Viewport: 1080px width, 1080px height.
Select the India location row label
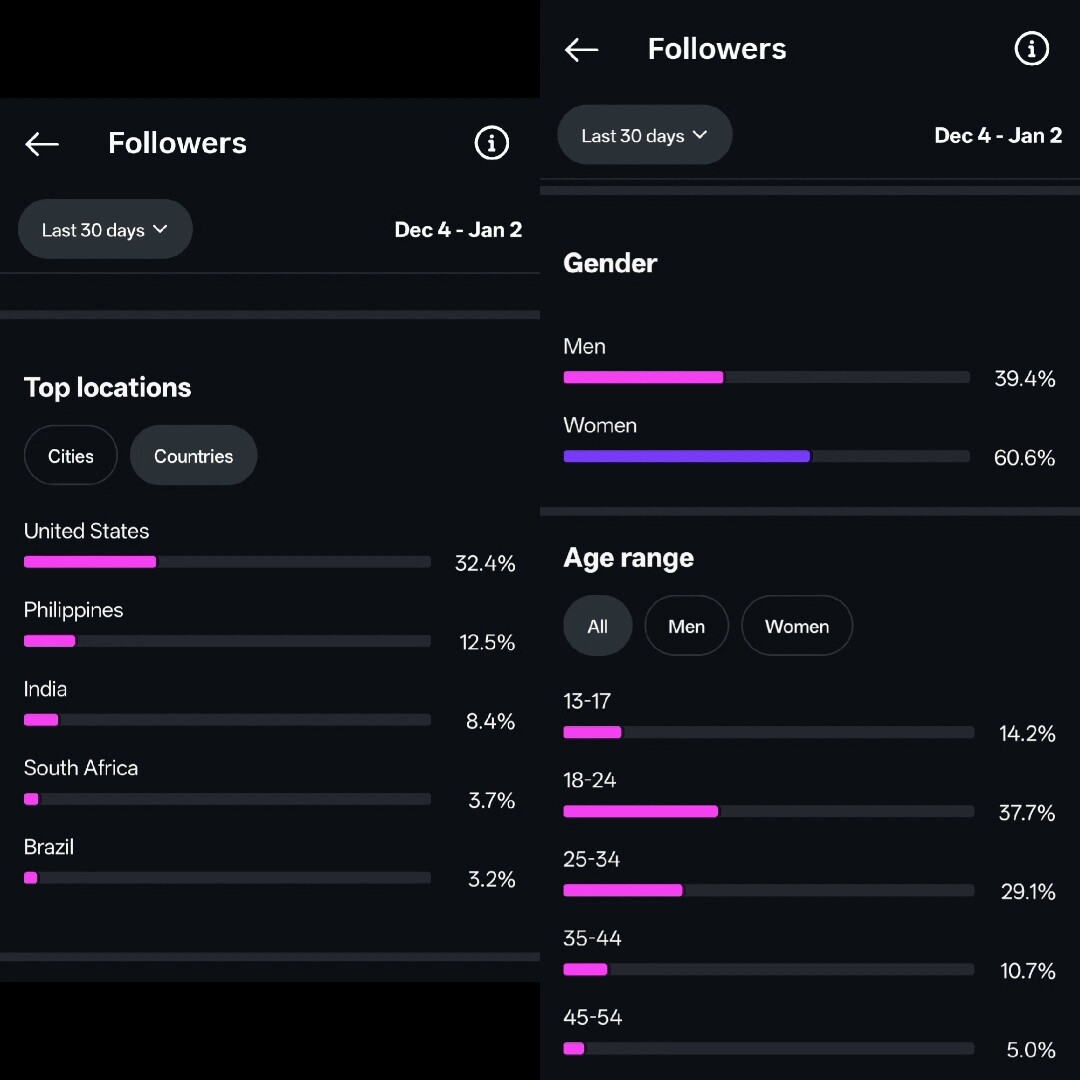46,689
